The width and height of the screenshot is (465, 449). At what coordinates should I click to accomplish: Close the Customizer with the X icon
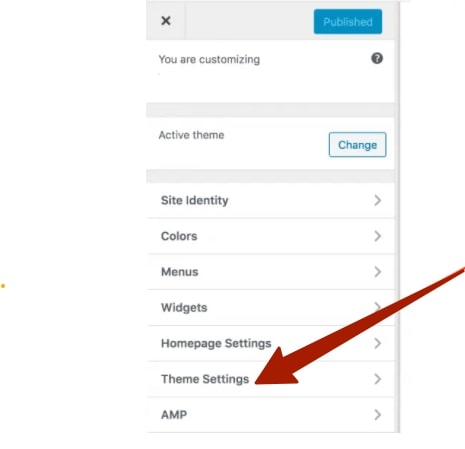tap(166, 21)
